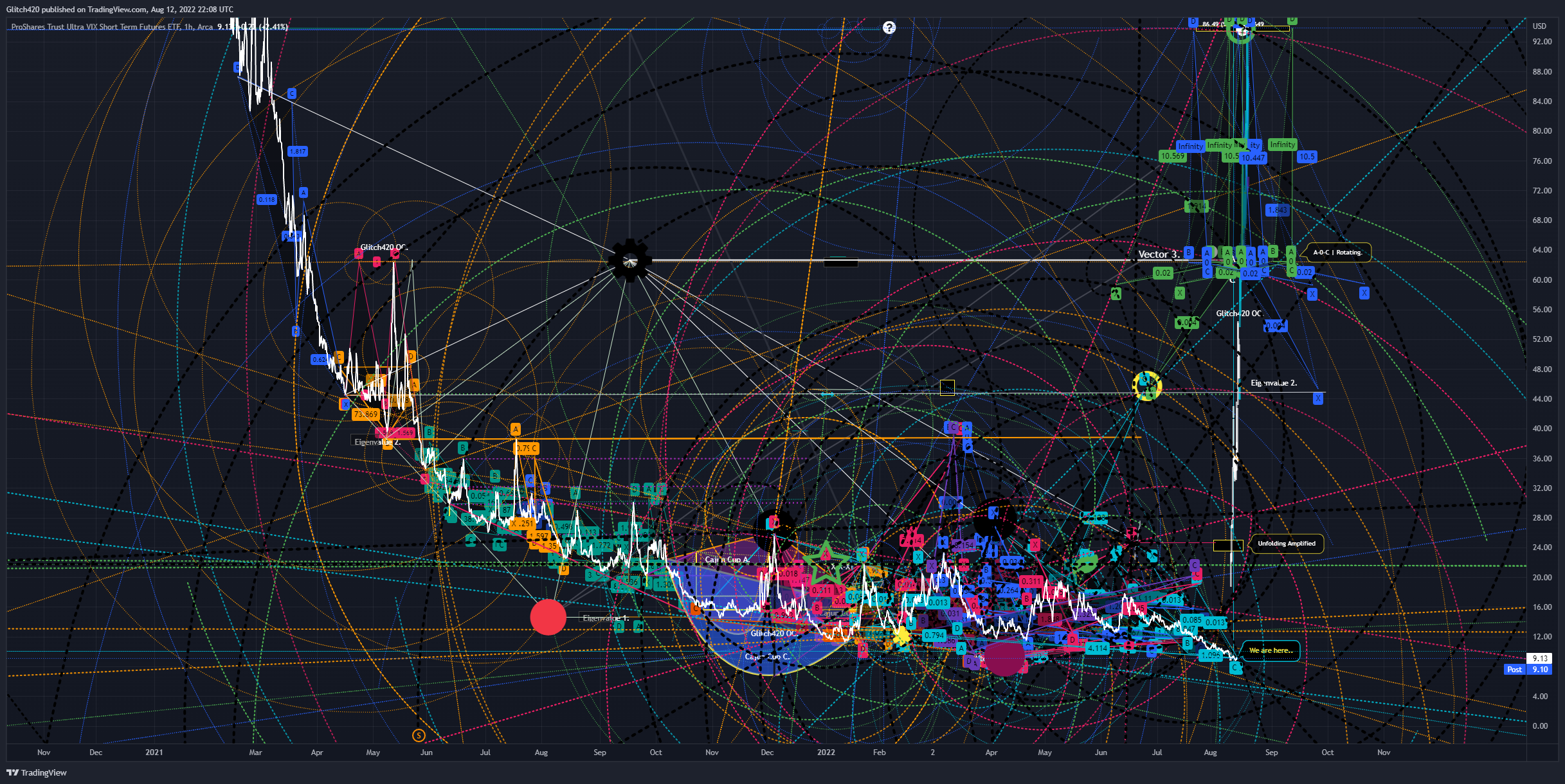This screenshot has height=784, width=1565.
Task: Click the 2022 label on time axis
Action: point(826,752)
